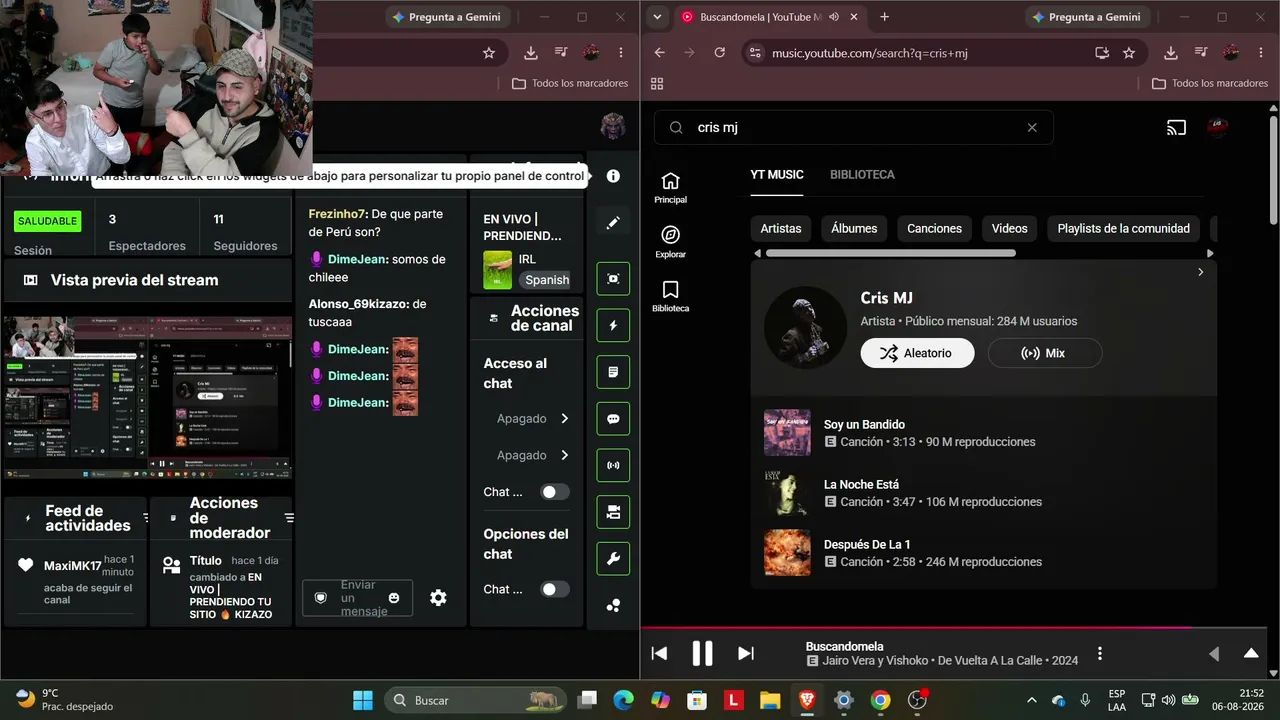This screenshot has height=720, width=1280.
Task: Open the Acciones de moderador menu icon
Action: (289, 518)
